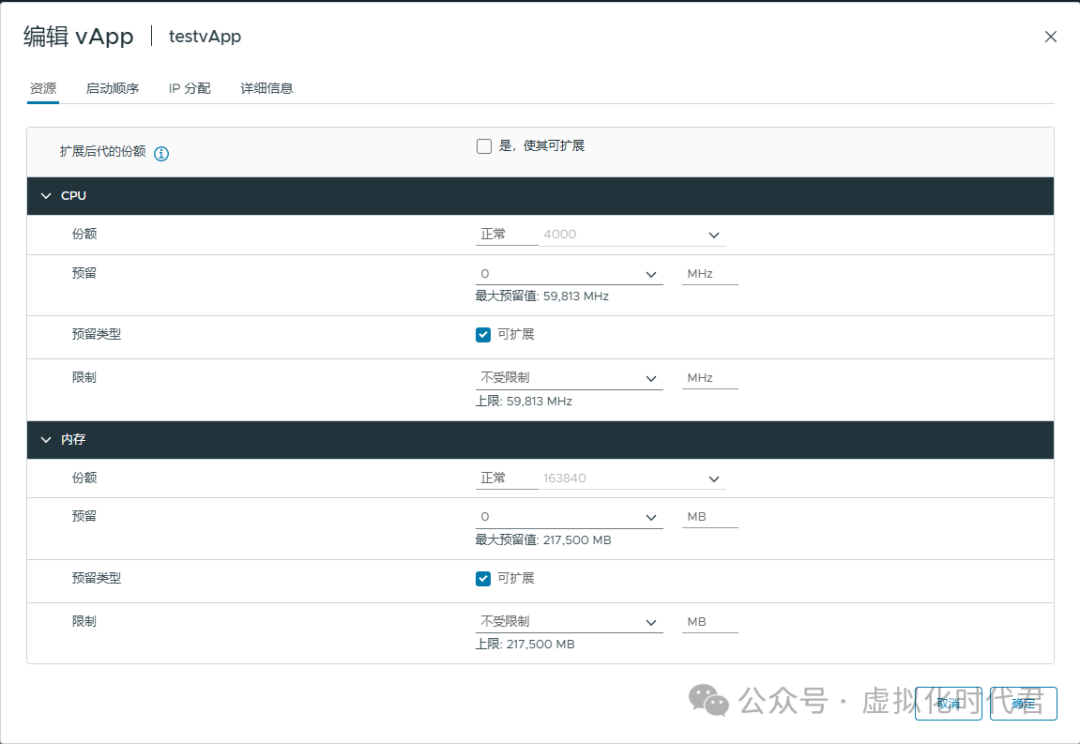
Task: Select the MHz unit field for CPU 限制
Action: tap(709, 378)
